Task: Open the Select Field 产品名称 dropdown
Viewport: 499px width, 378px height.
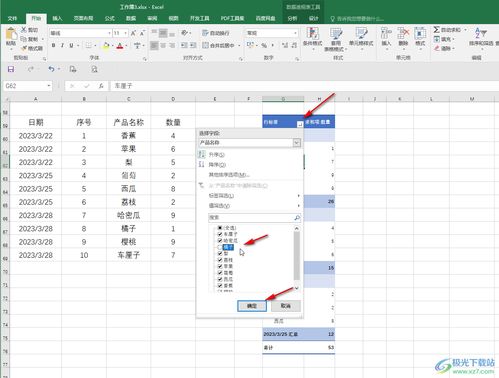Action: coord(296,143)
